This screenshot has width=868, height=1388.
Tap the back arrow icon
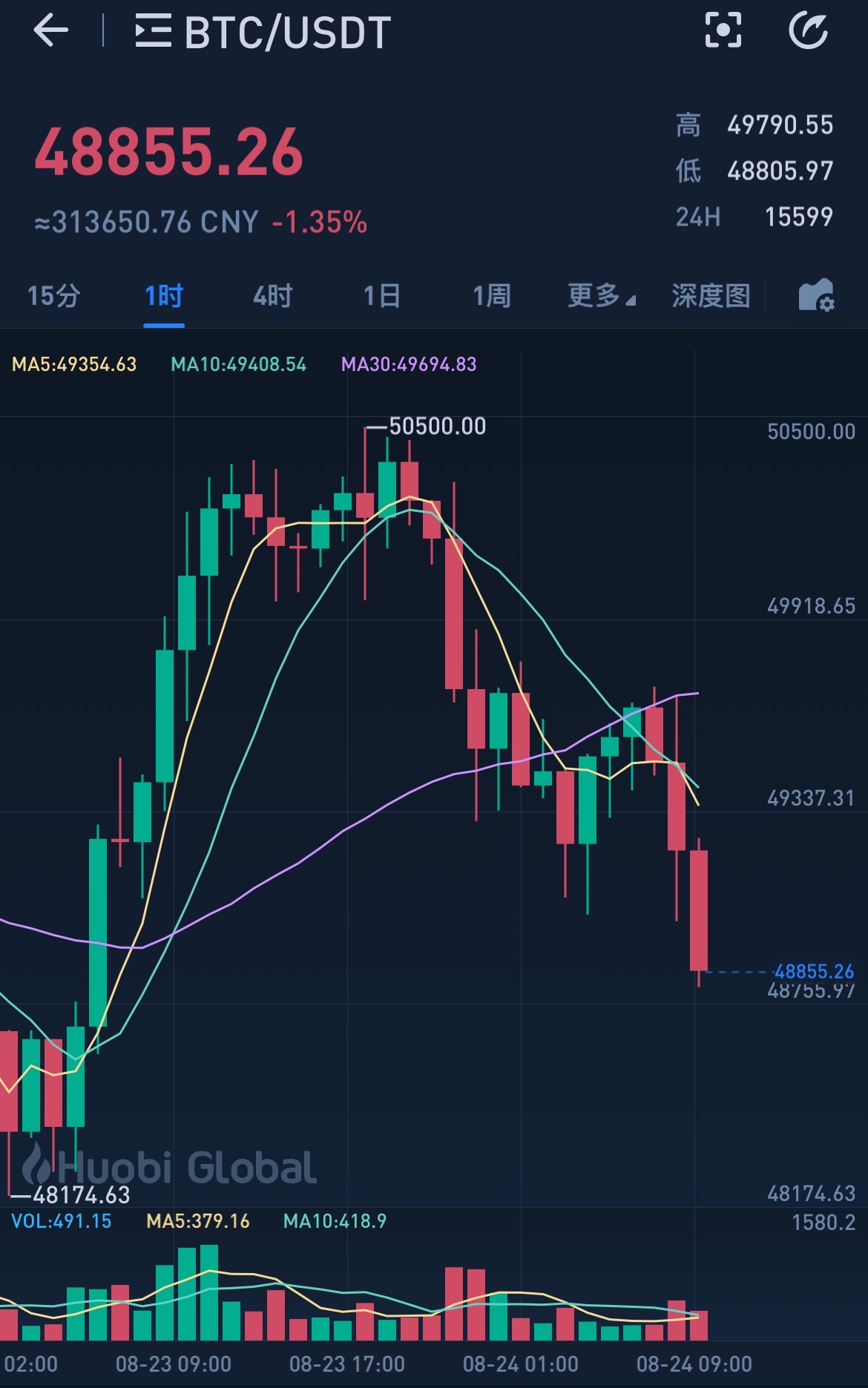pyautogui.click(x=51, y=32)
